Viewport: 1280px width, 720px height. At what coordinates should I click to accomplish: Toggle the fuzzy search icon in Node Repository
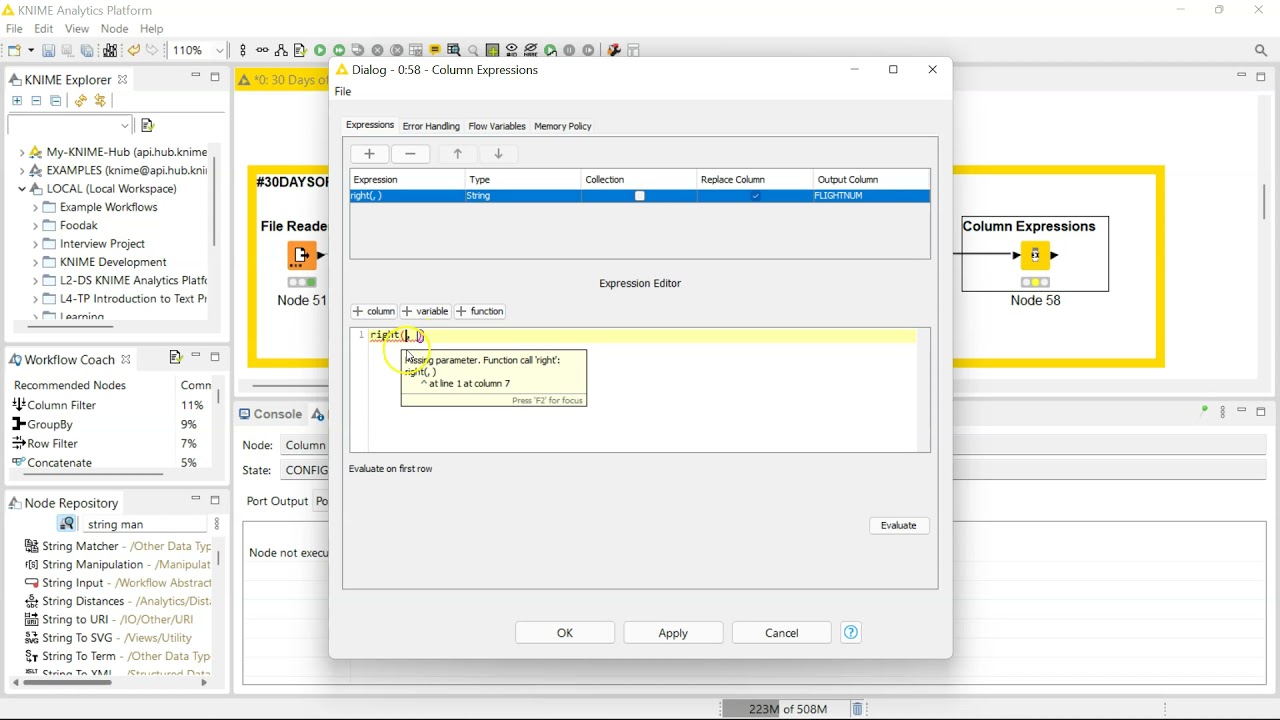pos(67,524)
